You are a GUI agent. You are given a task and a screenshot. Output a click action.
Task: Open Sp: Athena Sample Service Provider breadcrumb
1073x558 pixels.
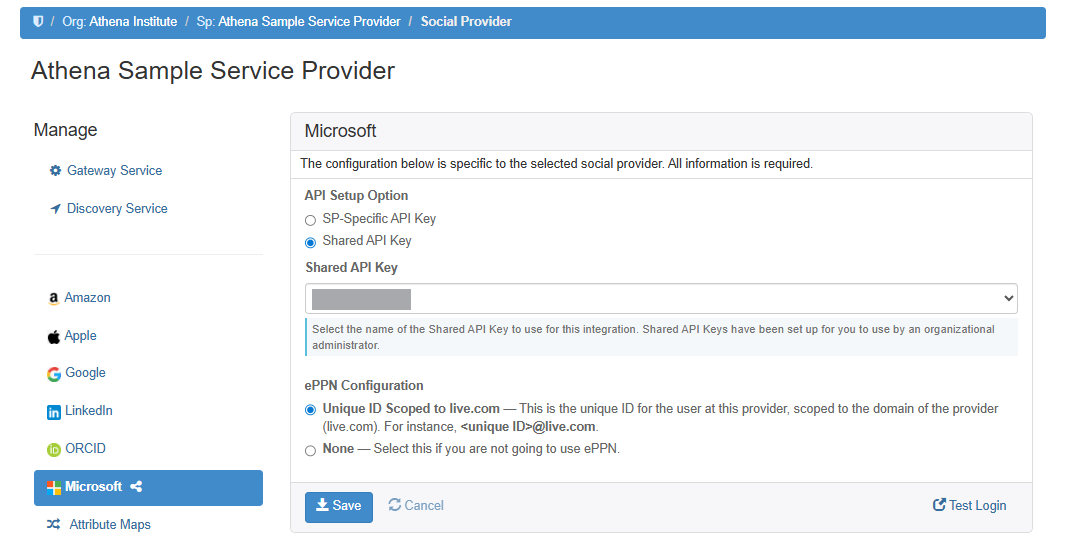click(x=298, y=21)
